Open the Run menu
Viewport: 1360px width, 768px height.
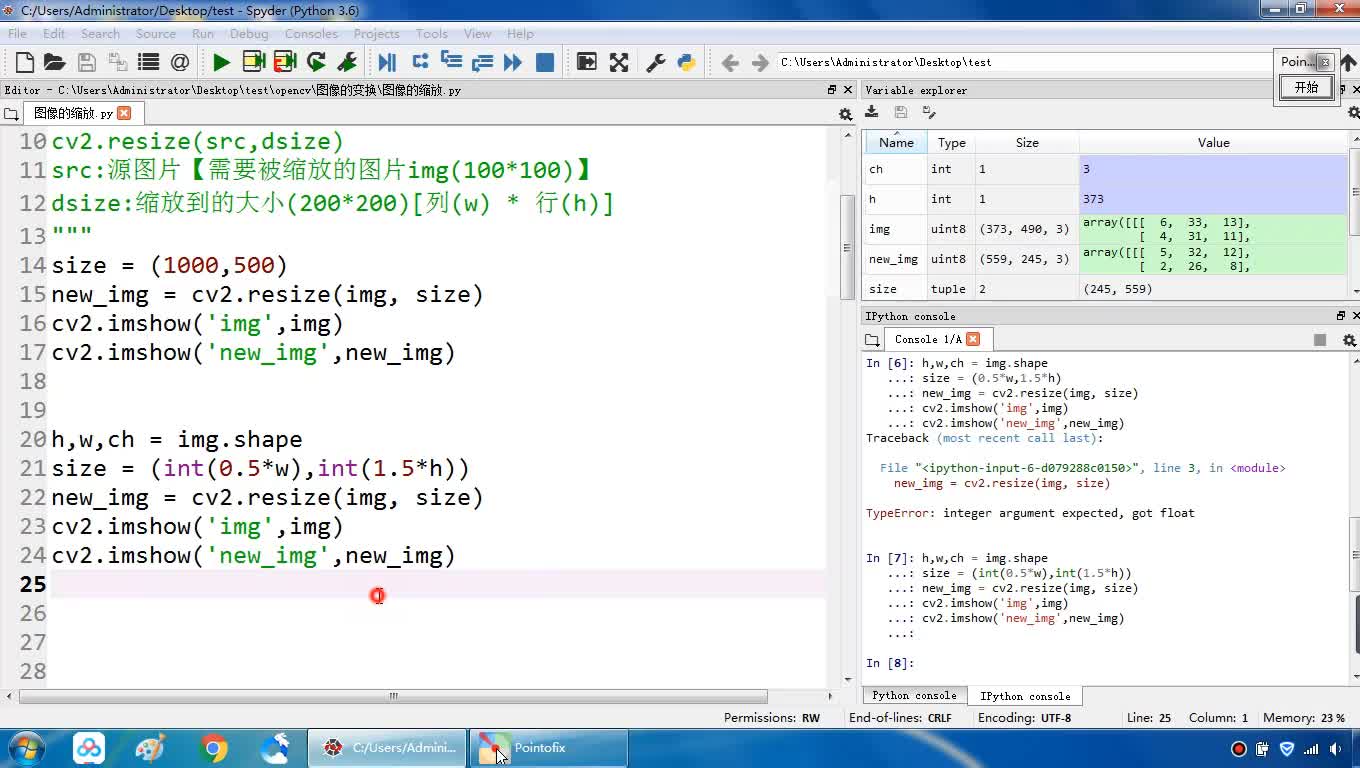(x=203, y=33)
